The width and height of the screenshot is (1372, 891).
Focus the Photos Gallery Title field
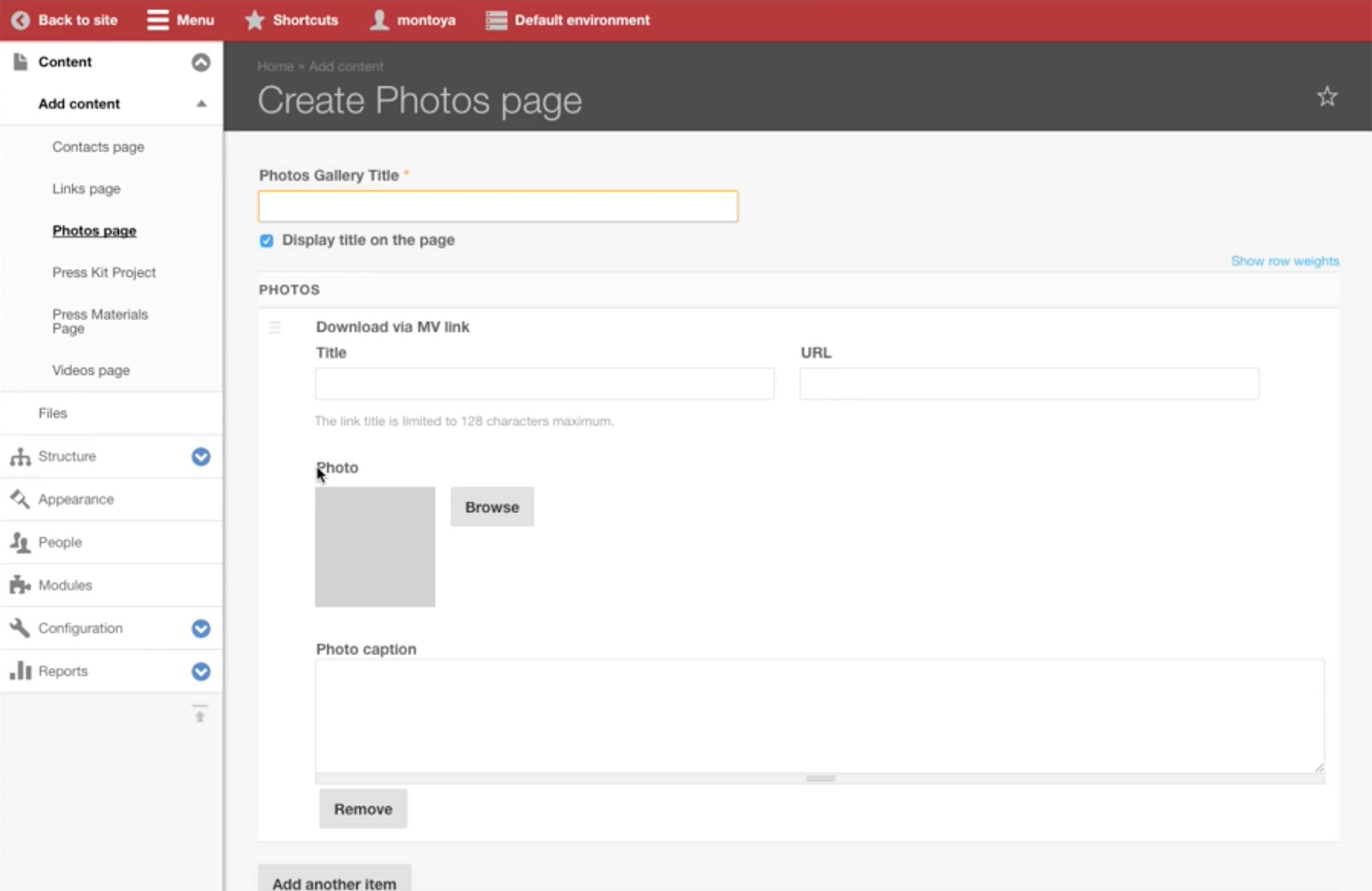pos(497,206)
